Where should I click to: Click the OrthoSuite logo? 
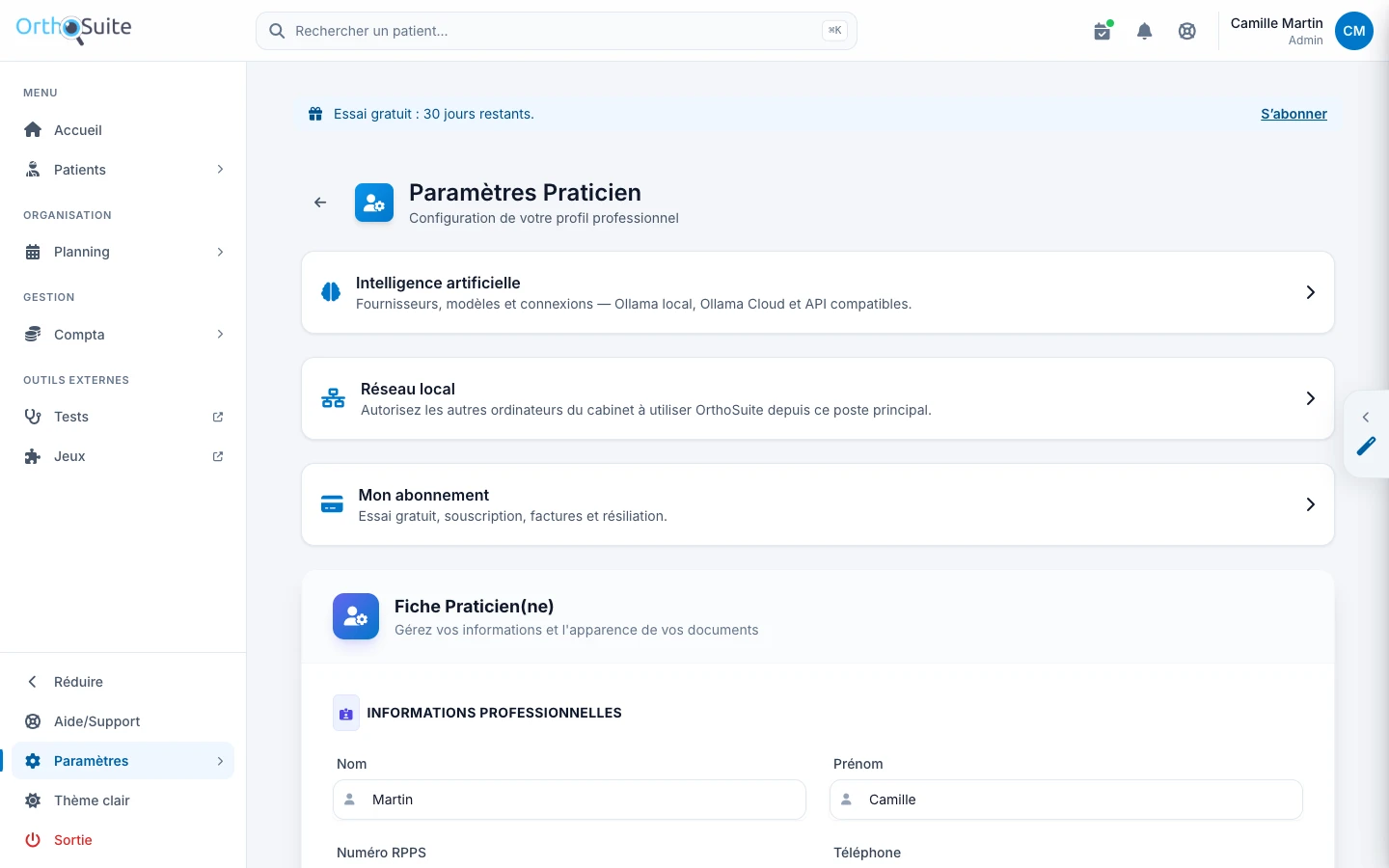coord(73,29)
